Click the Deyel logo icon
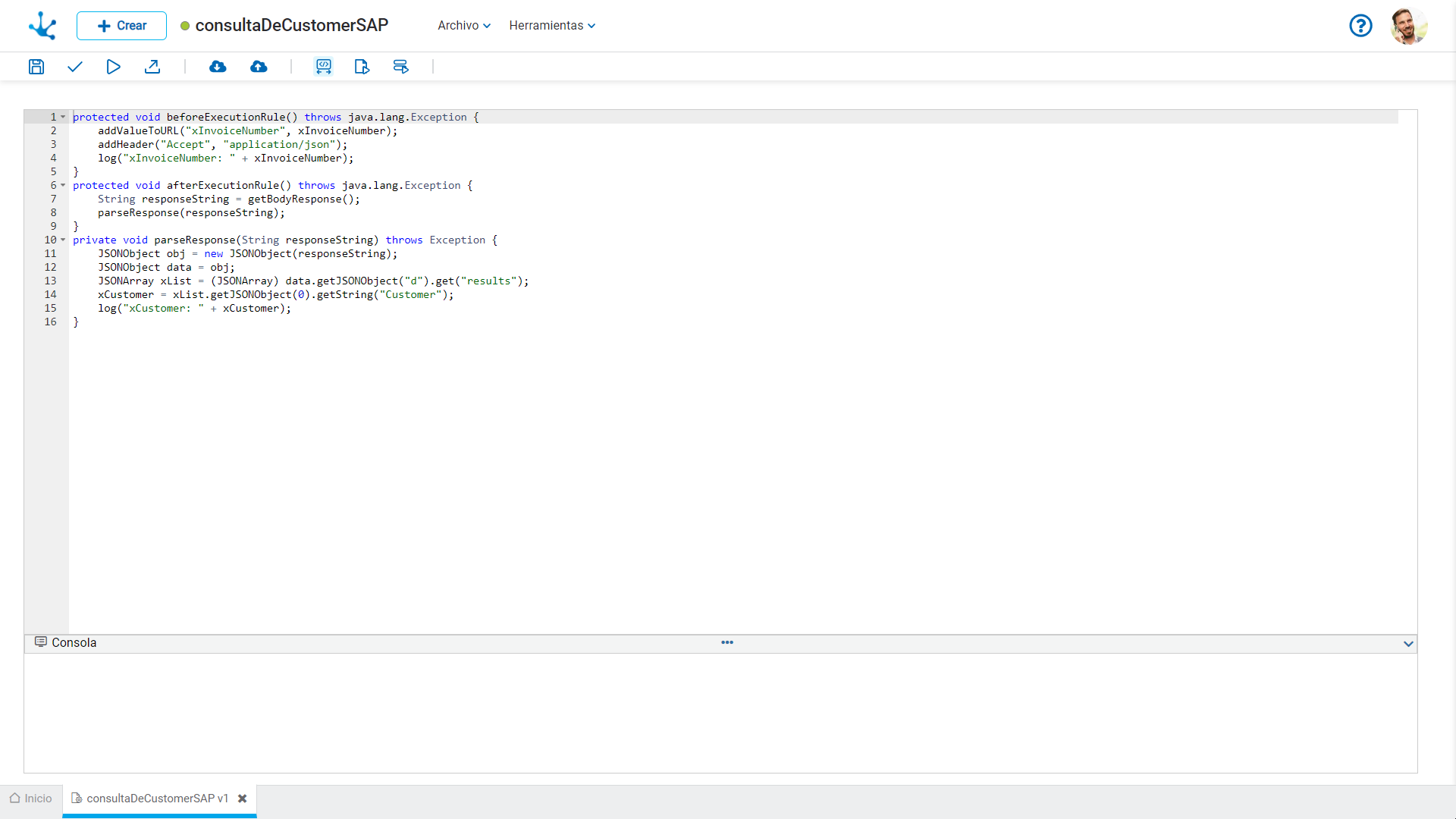1456x819 pixels. pyautogui.click(x=42, y=26)
